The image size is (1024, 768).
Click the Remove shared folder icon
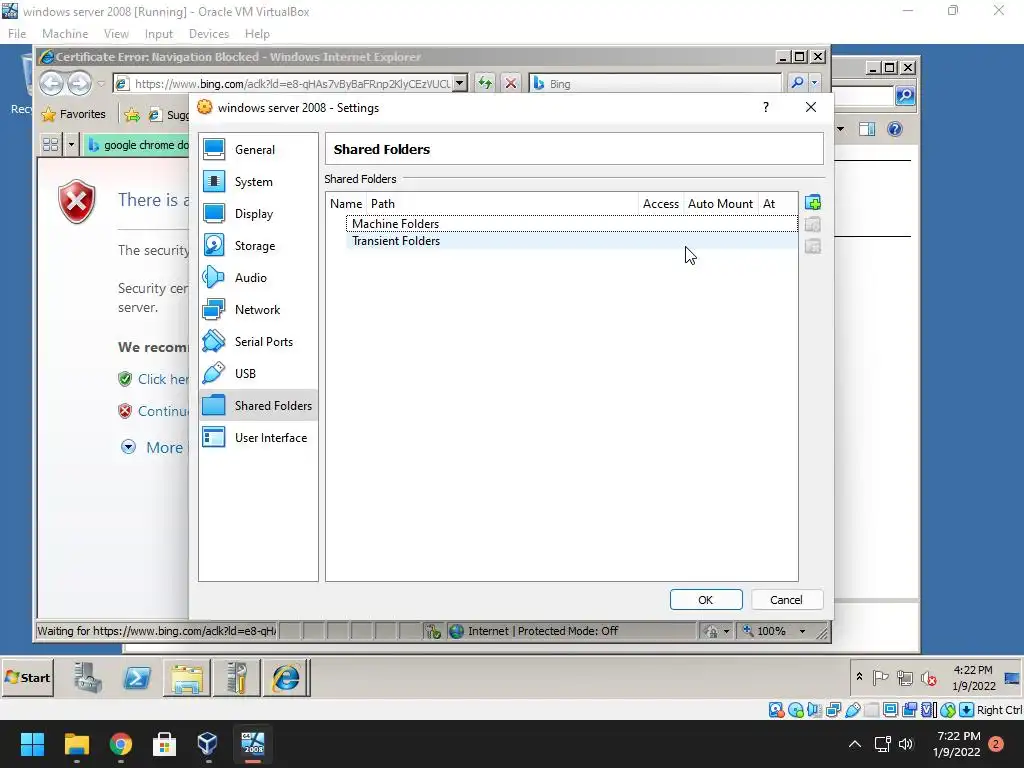812,246
